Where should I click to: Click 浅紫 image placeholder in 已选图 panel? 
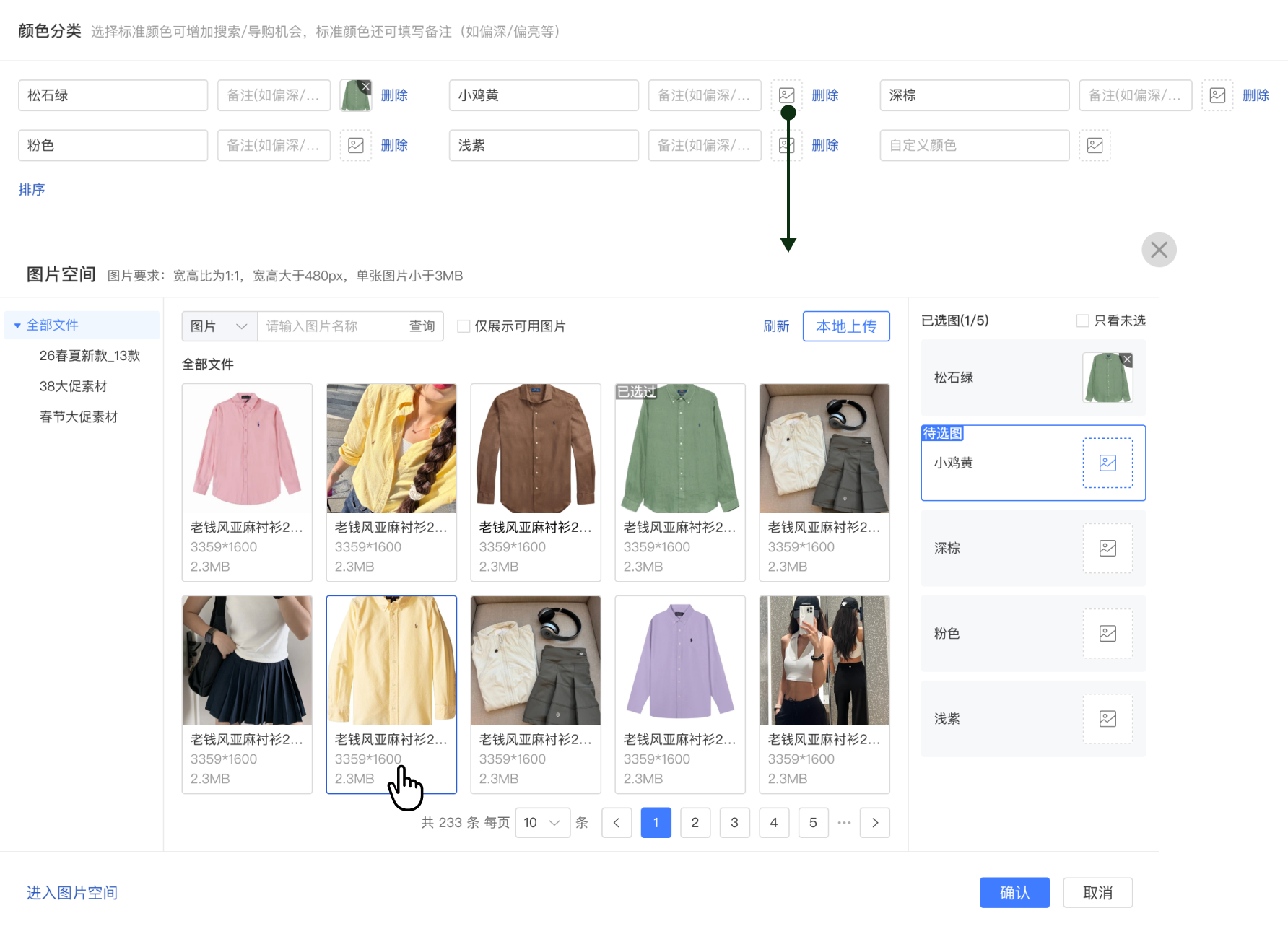tap(1108, 719)
